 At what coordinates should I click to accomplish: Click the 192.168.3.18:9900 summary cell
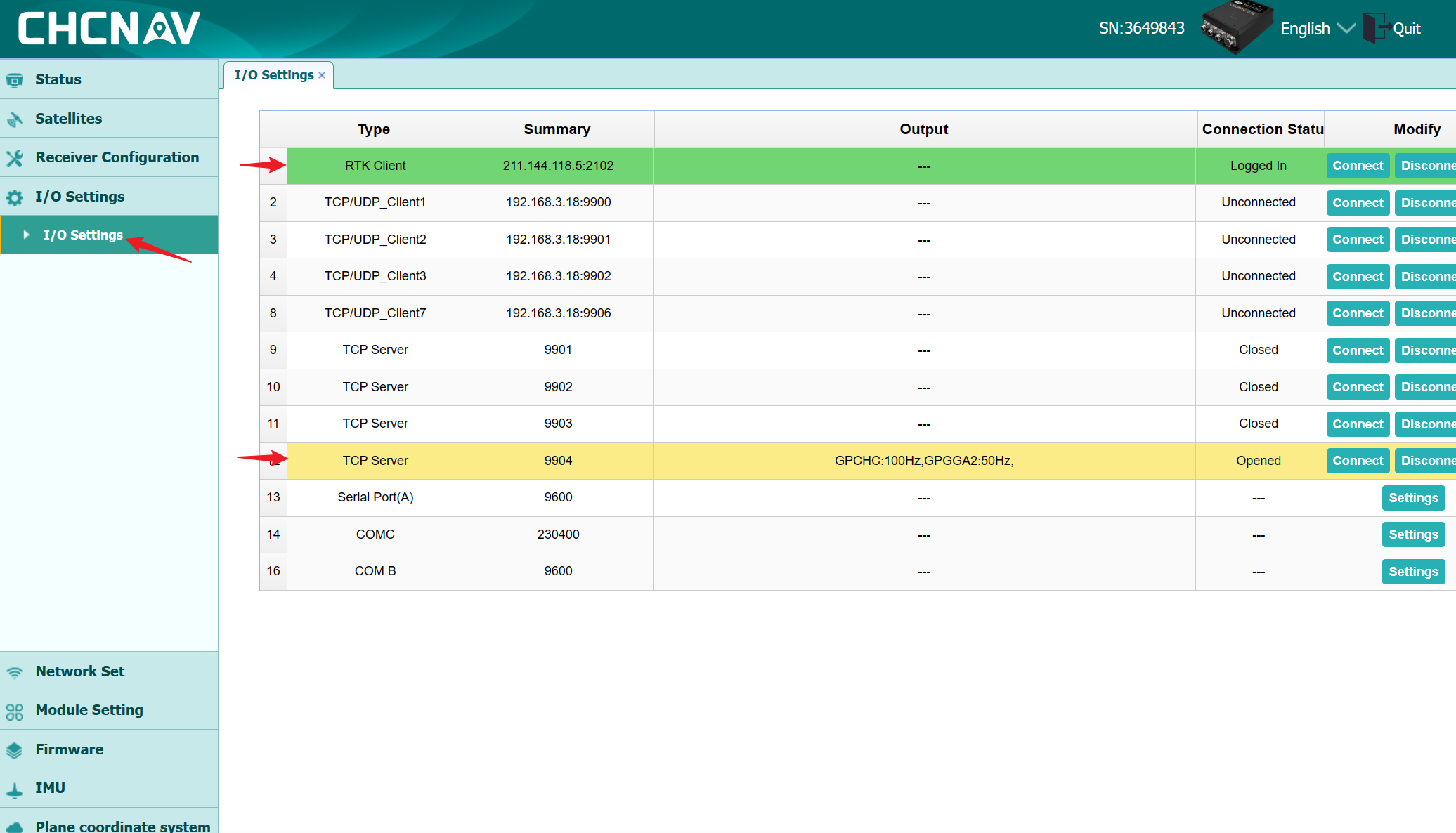[558, 202]
